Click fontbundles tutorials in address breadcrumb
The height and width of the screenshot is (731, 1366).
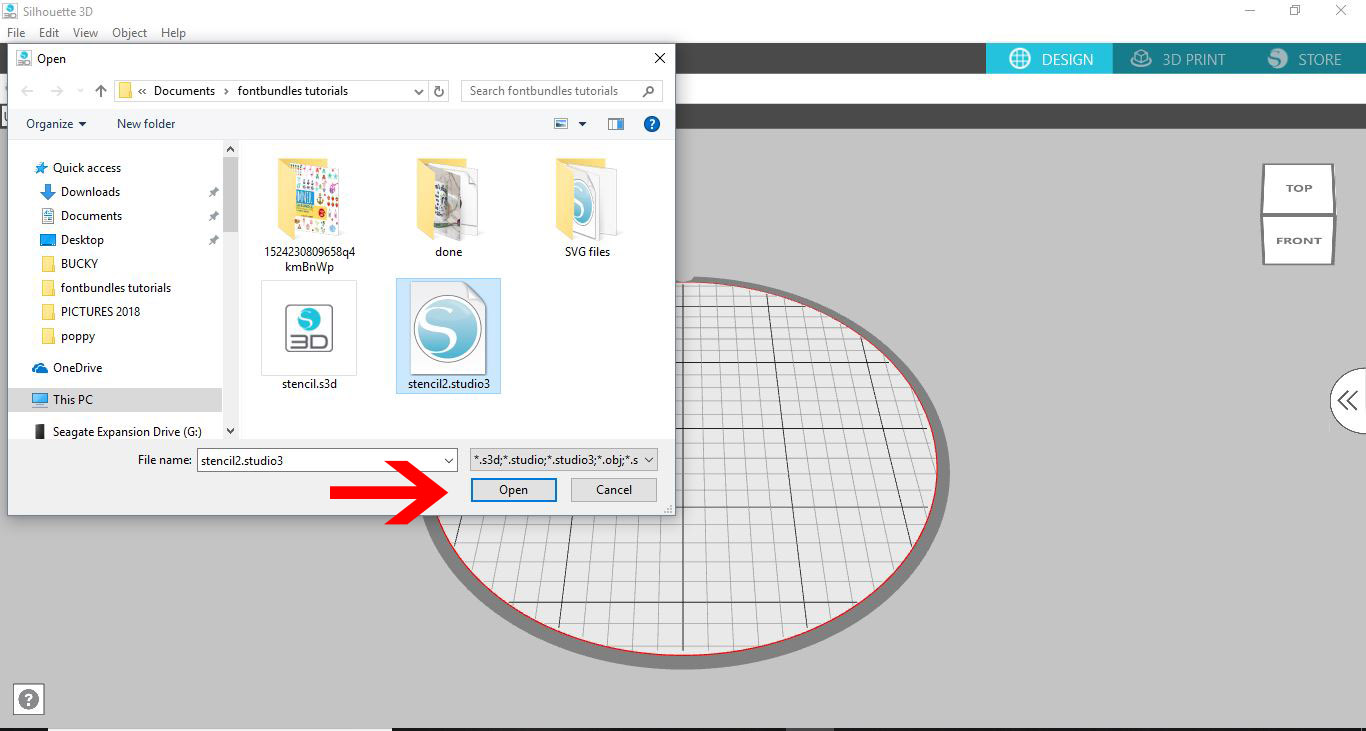[293, 91]
